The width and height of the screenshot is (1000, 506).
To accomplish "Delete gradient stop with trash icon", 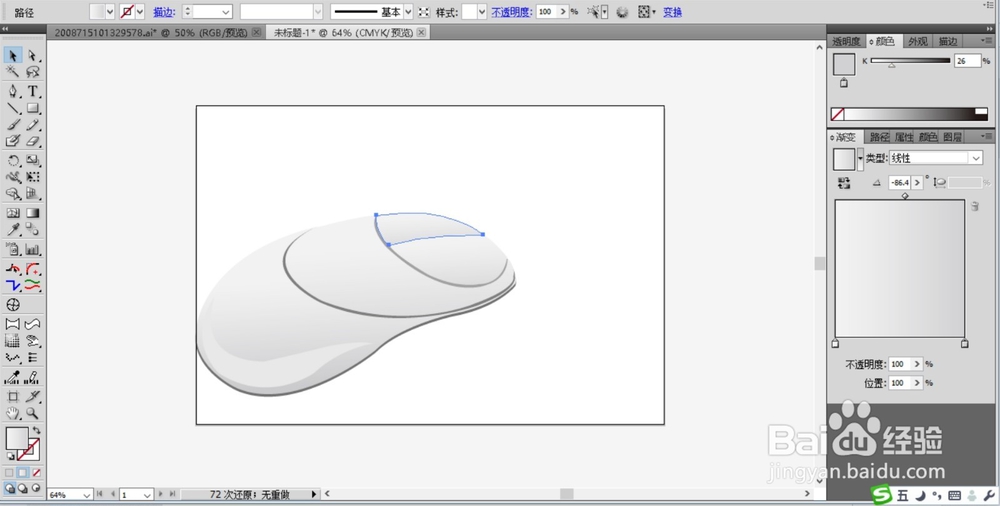I will (x=974, y=206).
